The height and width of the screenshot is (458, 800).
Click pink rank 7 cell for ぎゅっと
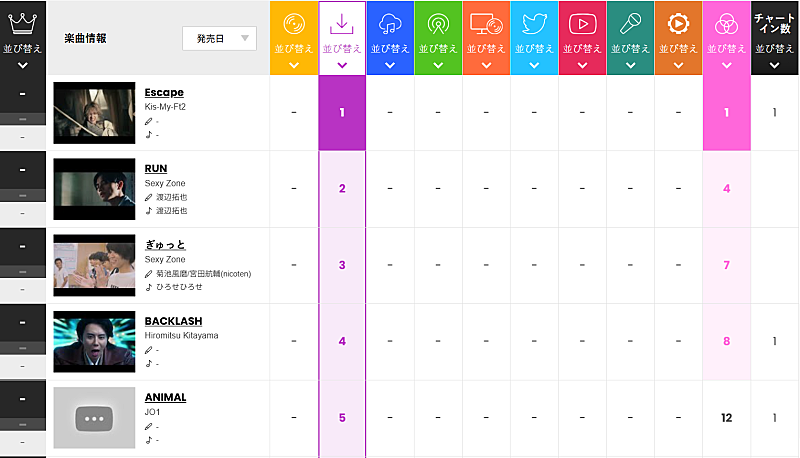[x=727, y=265]
